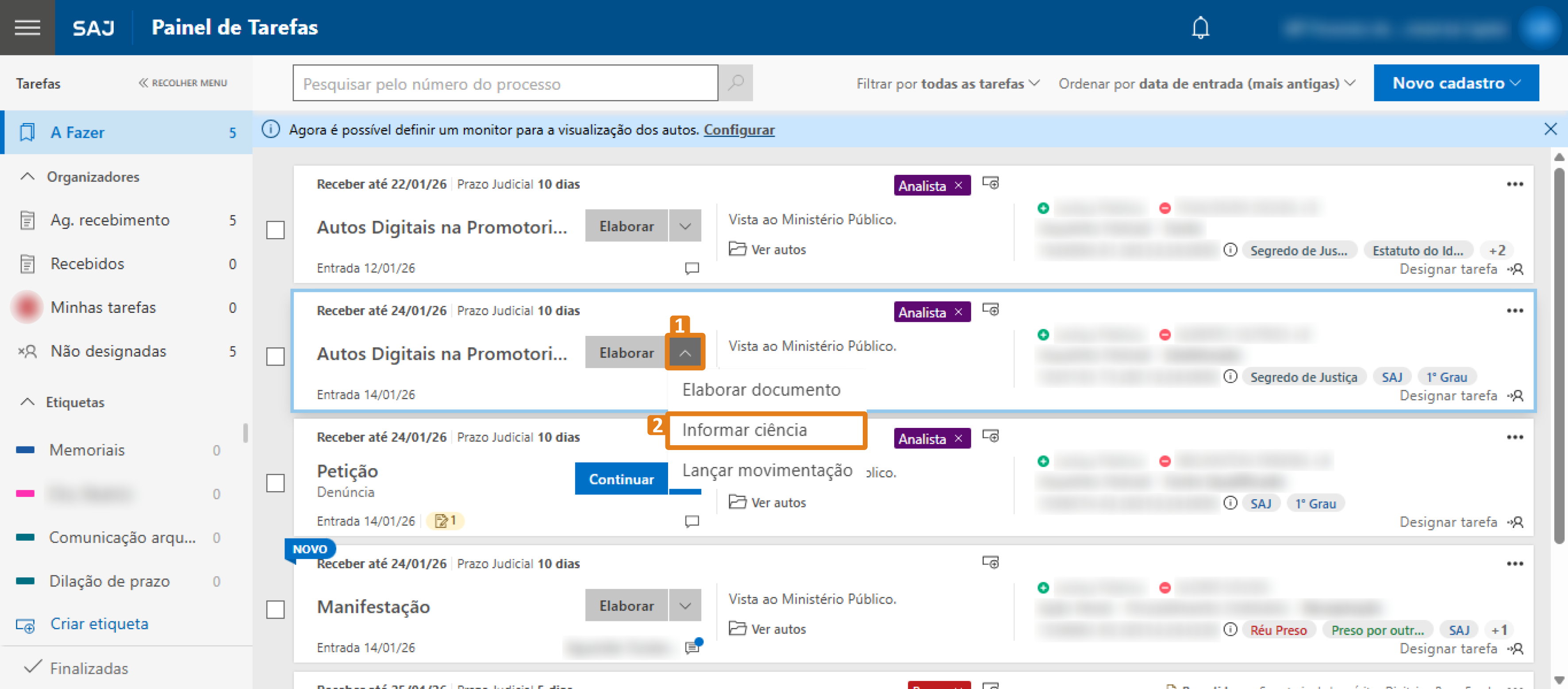
Task: Check the first Autos Digitais task
Action: click(x=275, y=231)
